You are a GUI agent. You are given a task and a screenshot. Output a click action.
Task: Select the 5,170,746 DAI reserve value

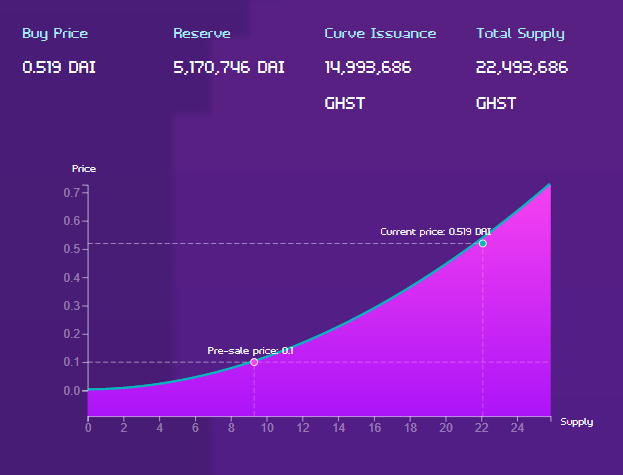click(229, 68)
